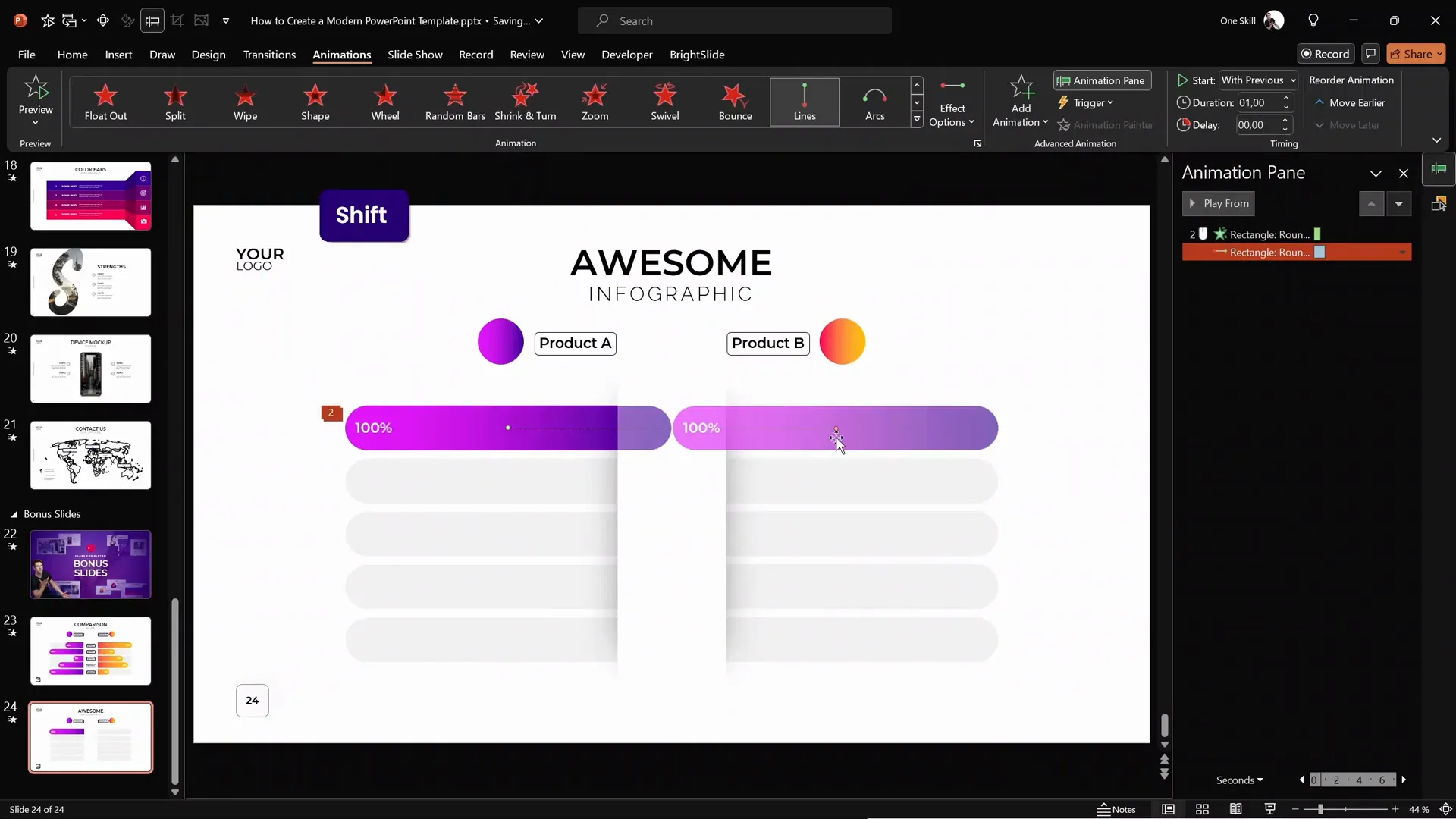Expand the animation gallery More arrow
Viewport: 1456px width, 819px height.
pyautogui.click(x=917, y=119)
